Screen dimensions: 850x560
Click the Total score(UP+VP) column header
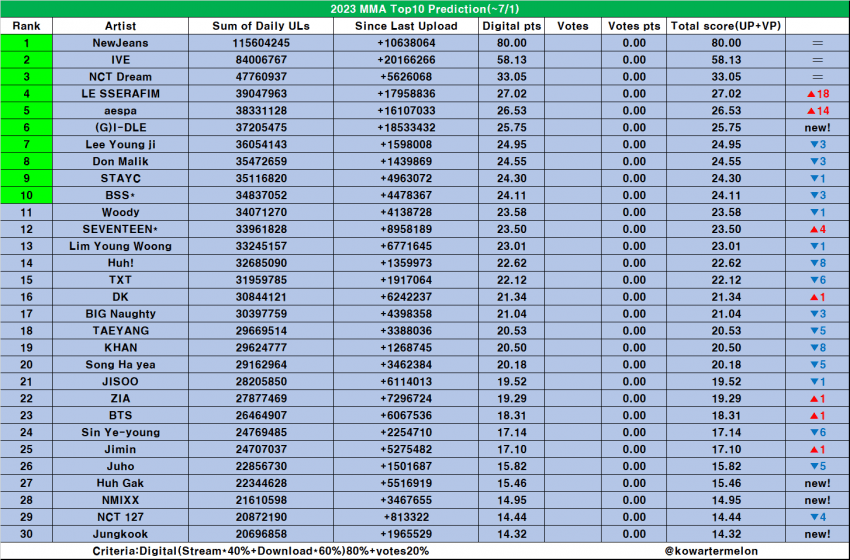coord(726,25)
